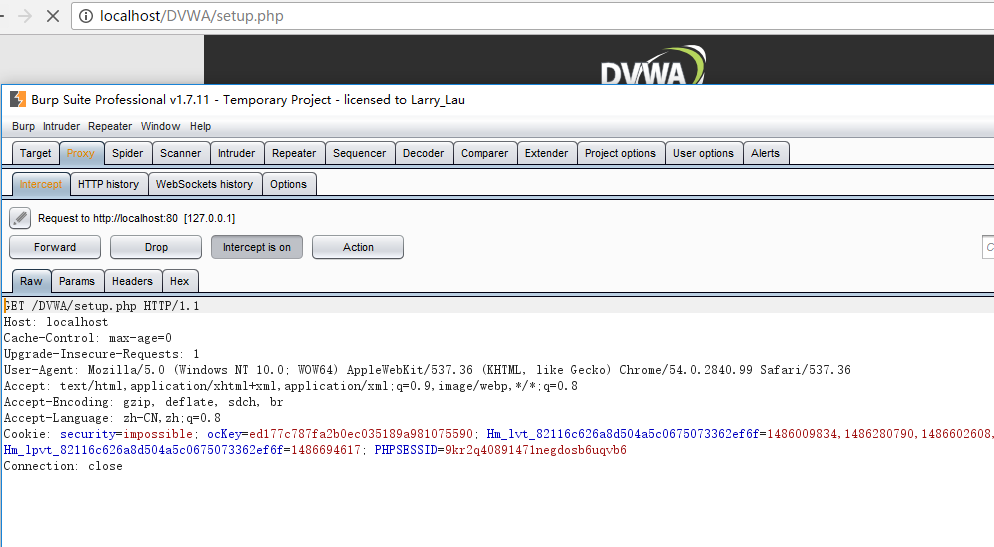Viewport: 994px width, 547px height.
Task: Click the Cache-Control: max-age=0 line
Action: coord(87,338)
